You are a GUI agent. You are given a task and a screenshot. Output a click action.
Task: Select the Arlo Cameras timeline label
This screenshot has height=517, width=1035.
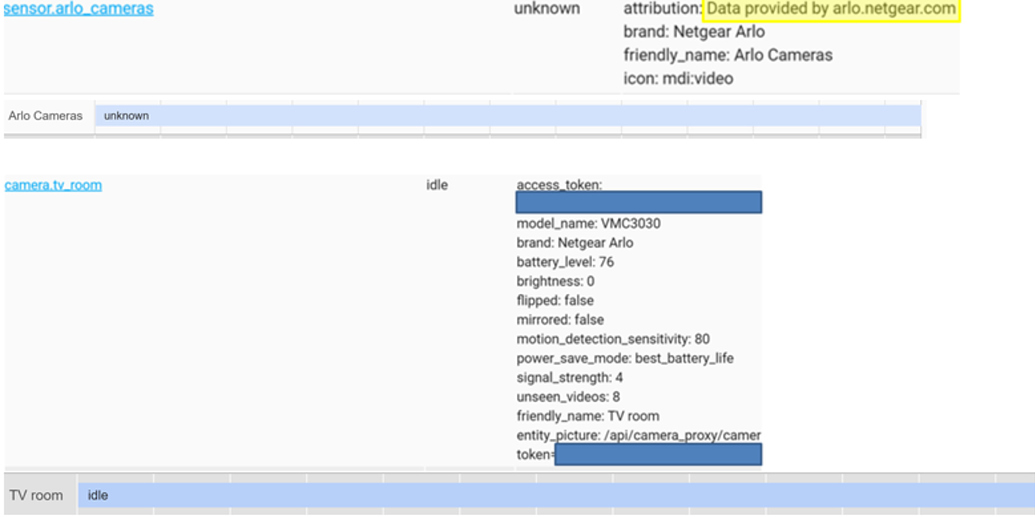coord(46,116)
